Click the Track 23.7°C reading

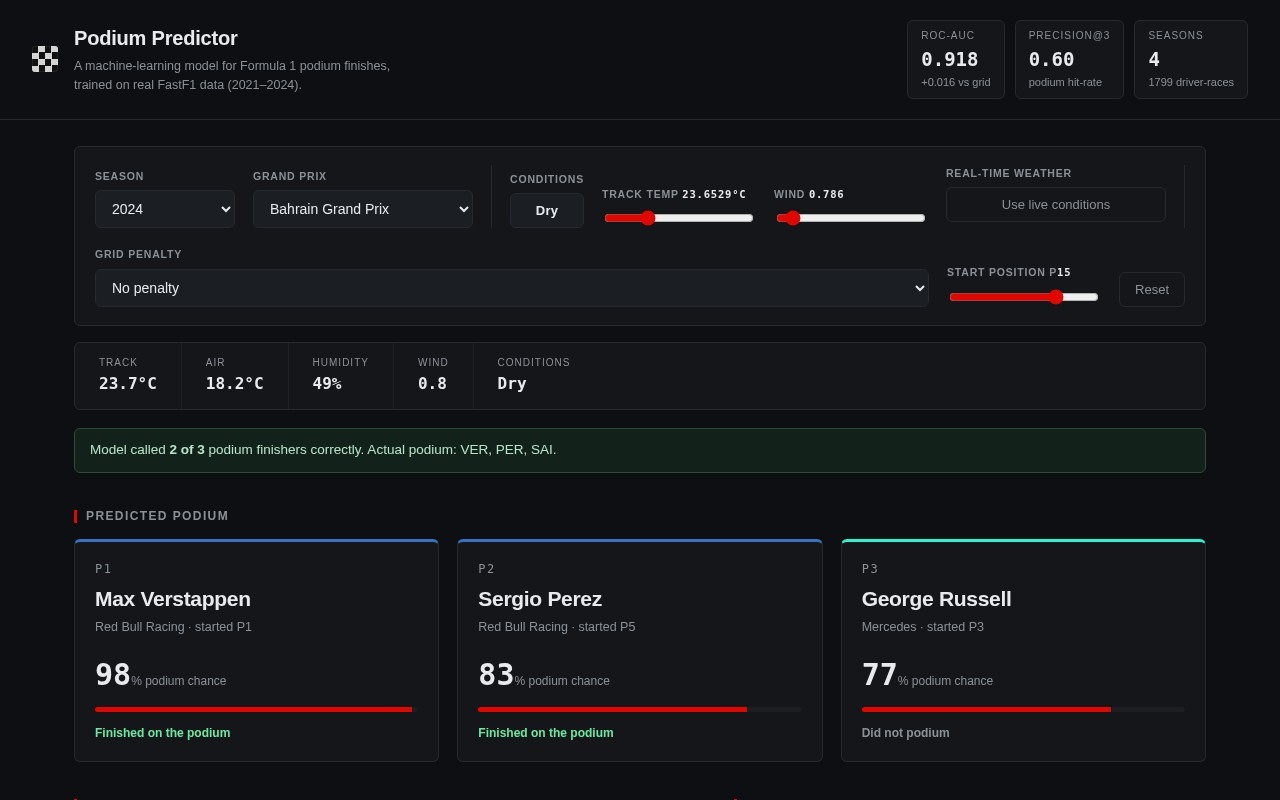coord(128,376)
